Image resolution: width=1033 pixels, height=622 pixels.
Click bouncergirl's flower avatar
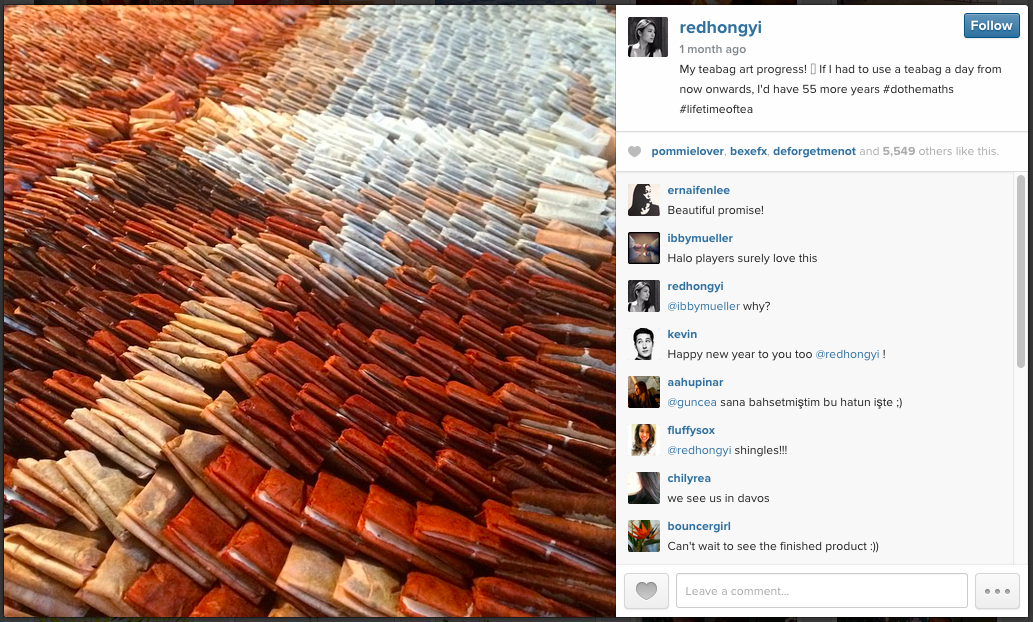(644, 536)
